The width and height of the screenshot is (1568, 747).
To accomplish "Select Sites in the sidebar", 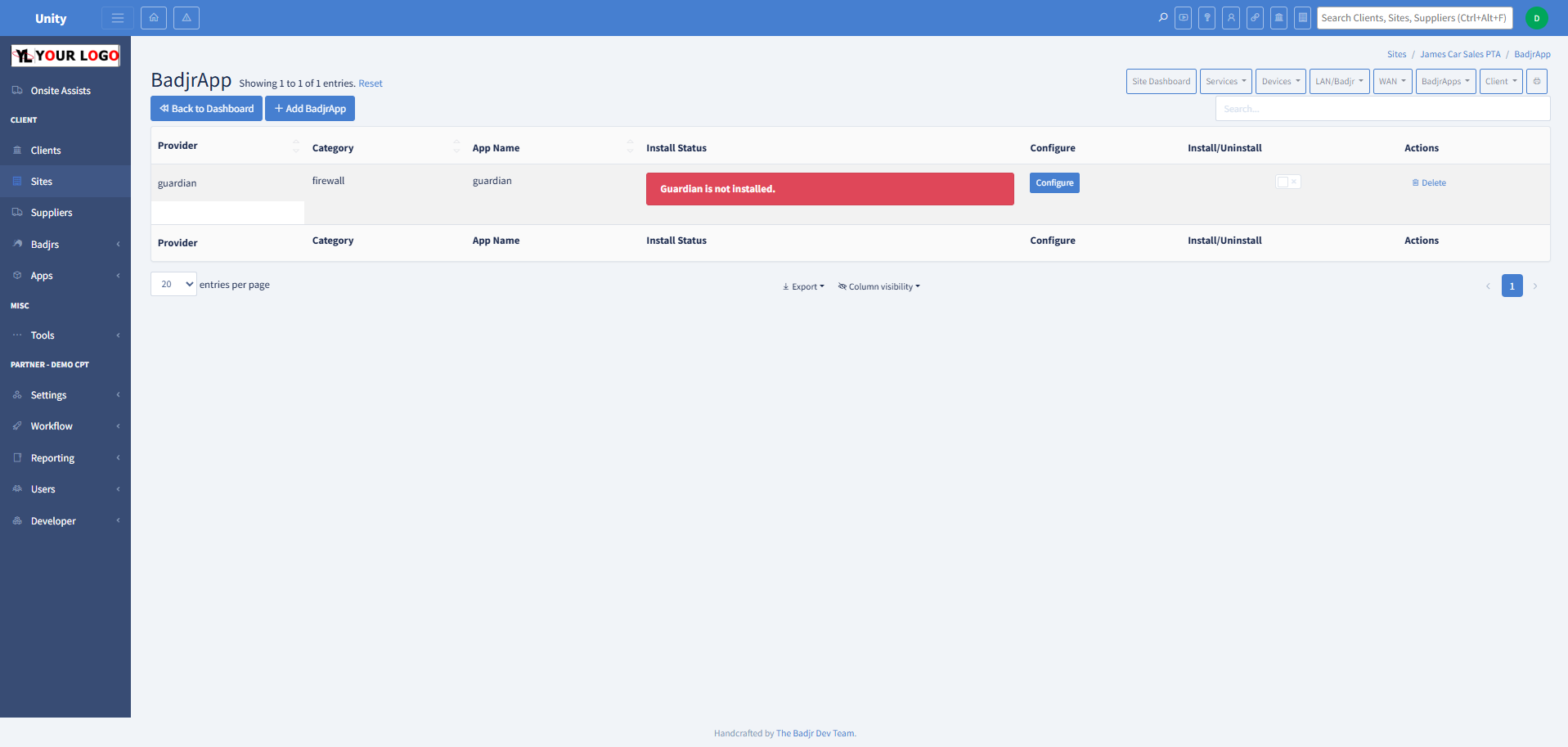I will 65,182.
